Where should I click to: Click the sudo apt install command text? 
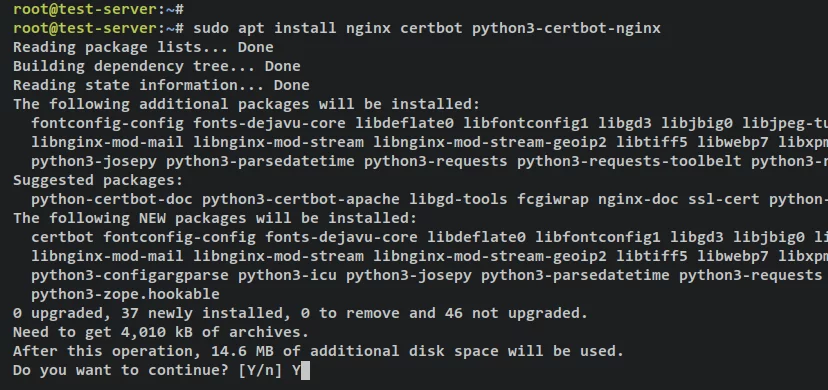point(427,28)
